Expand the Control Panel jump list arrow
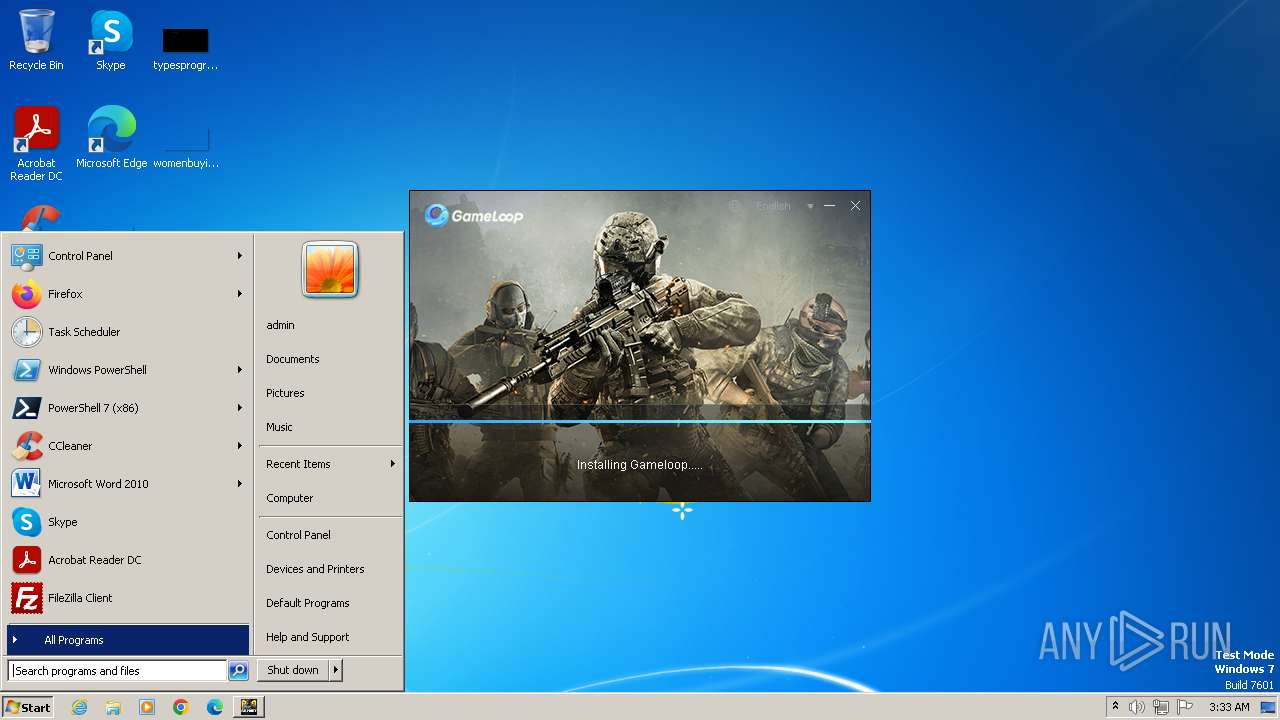The width and height of the screenshot is (1280, 720). pyautogui.click(x=240, y=256)
